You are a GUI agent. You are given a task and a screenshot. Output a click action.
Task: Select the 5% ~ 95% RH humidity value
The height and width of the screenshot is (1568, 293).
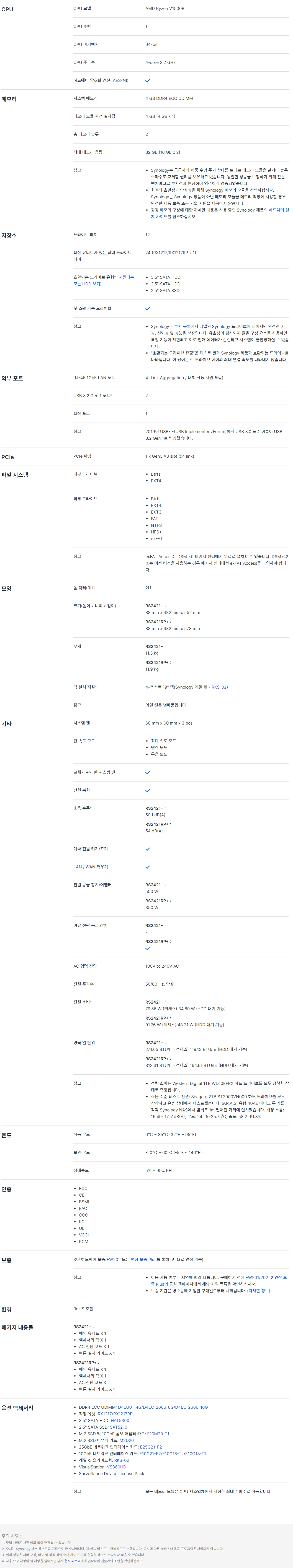click(158, 1171)
